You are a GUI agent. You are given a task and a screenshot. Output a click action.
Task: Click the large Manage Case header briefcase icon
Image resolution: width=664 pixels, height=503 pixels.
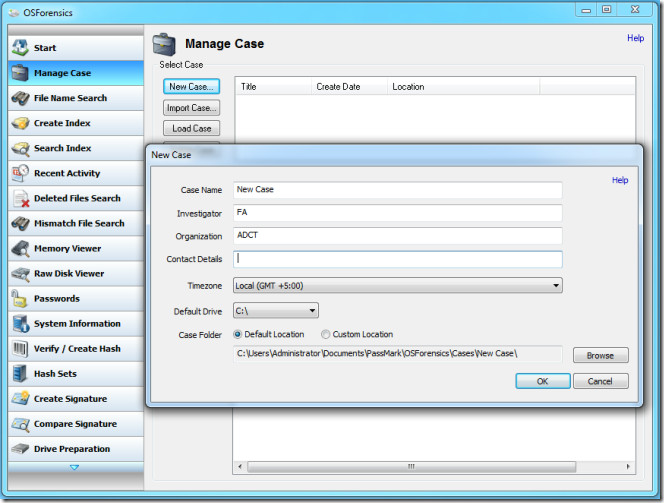tap(164, 44)
